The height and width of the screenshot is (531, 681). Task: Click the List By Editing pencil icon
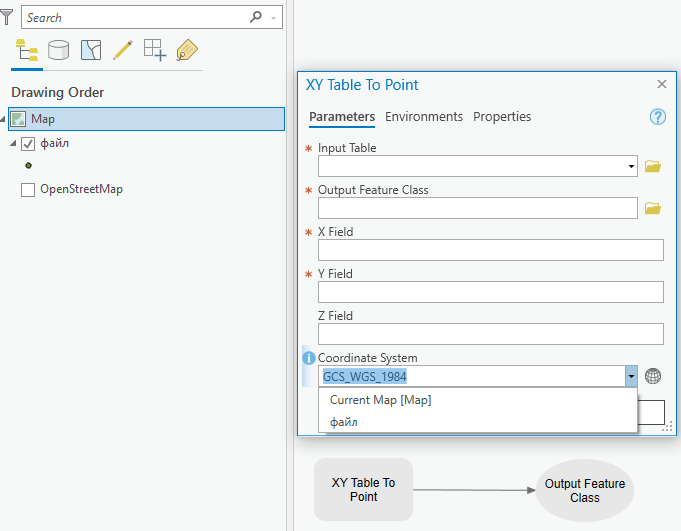[122, 50]
